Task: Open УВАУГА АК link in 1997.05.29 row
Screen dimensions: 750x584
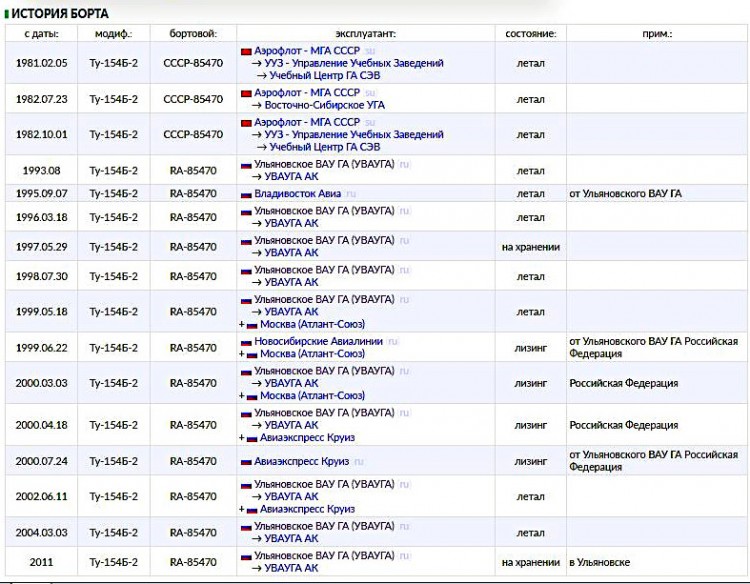Action: click(291, 253)
